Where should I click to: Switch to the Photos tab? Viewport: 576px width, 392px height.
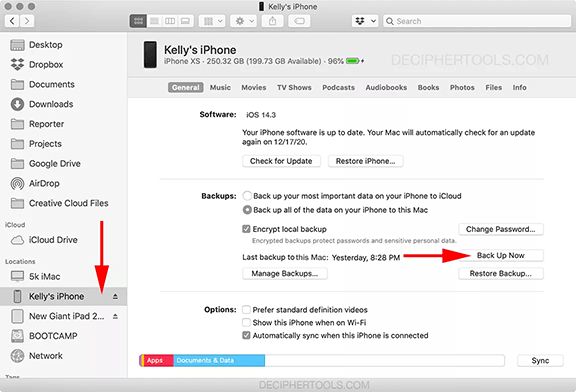click(x=462, y=87)
